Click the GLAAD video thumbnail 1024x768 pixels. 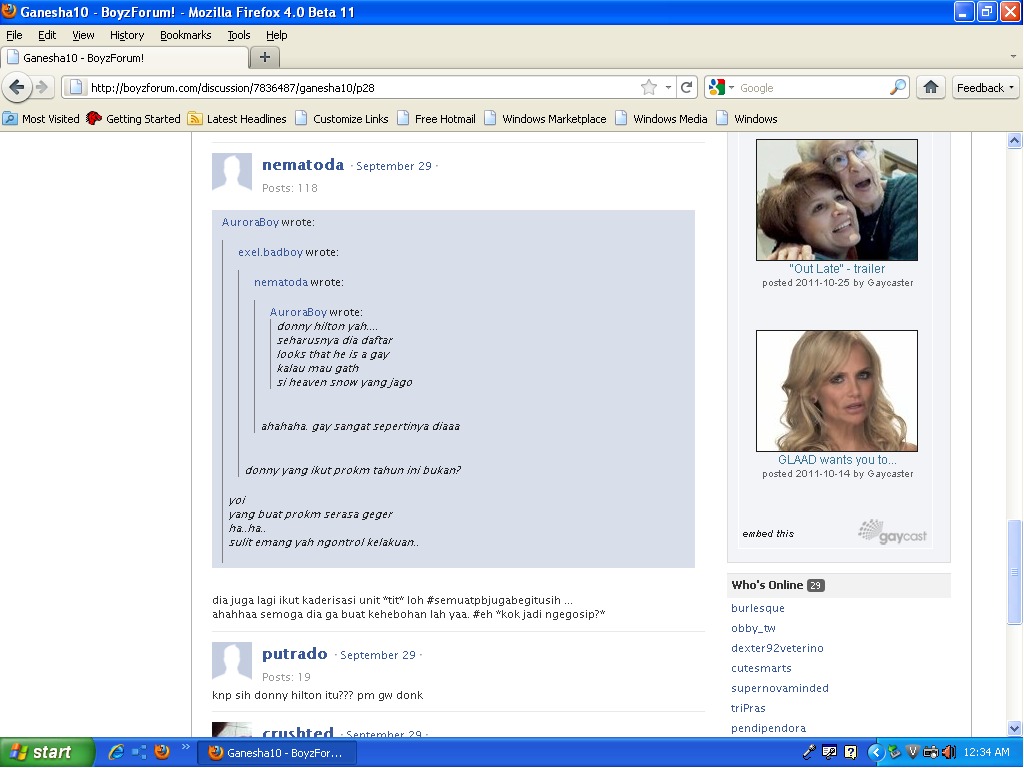click(837, 391)
